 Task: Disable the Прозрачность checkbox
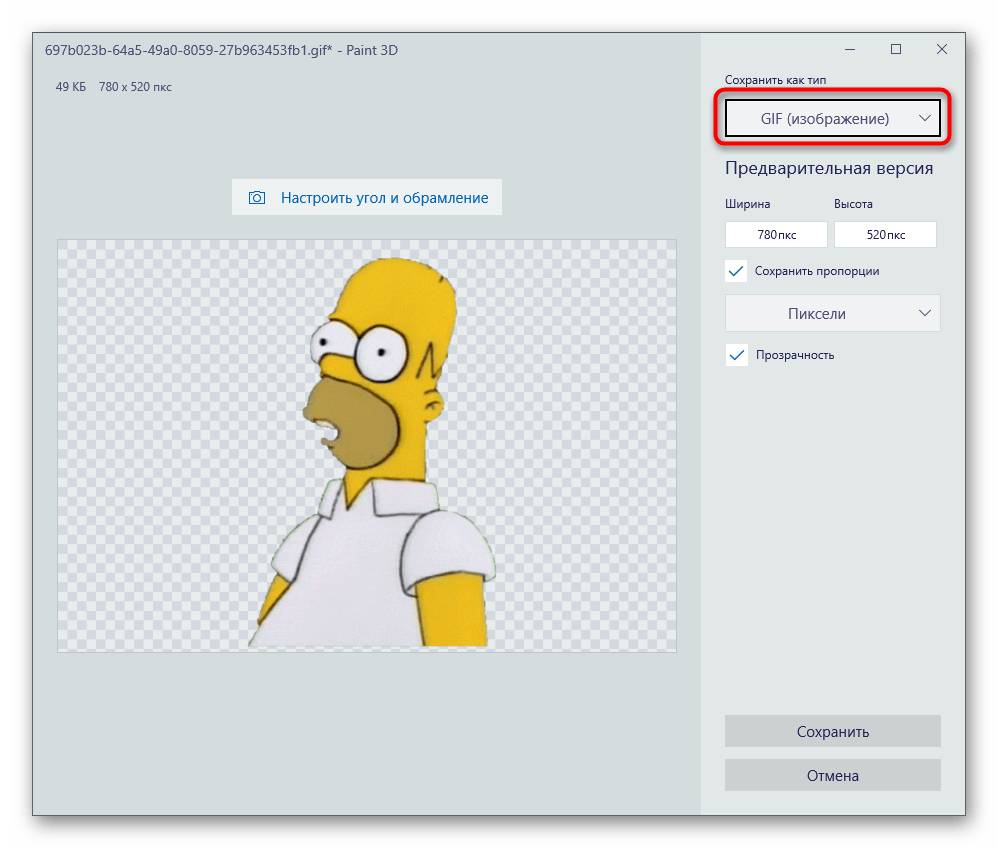737,355
